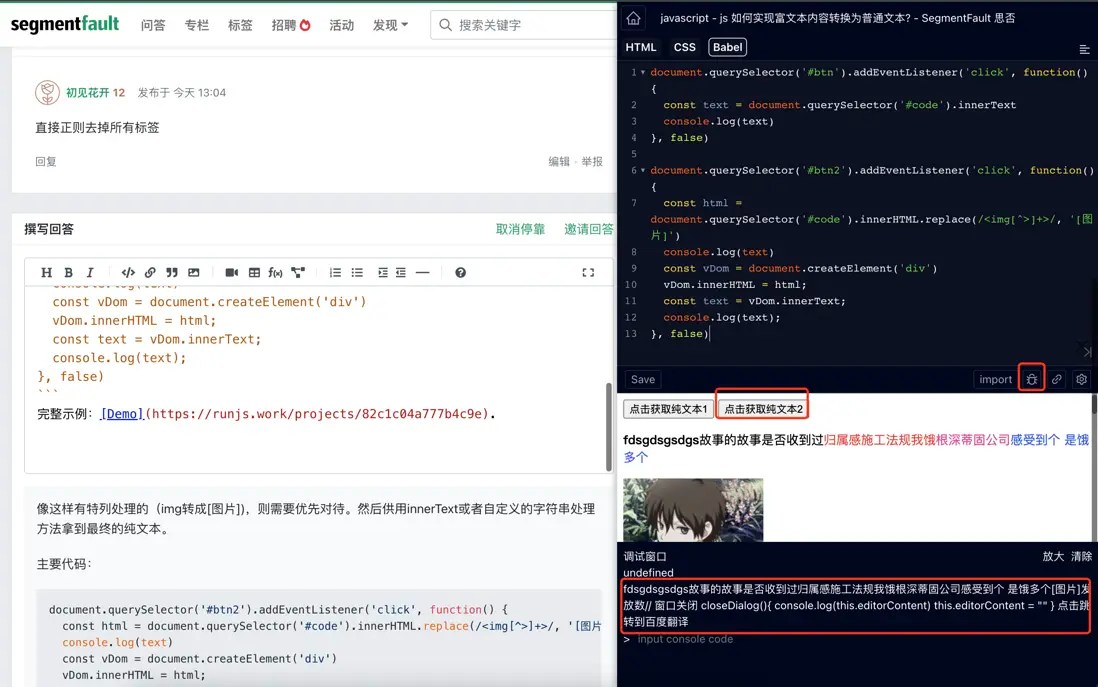Insert an image using the editor toolbar

pyautogui.click(x=194, y=272)
